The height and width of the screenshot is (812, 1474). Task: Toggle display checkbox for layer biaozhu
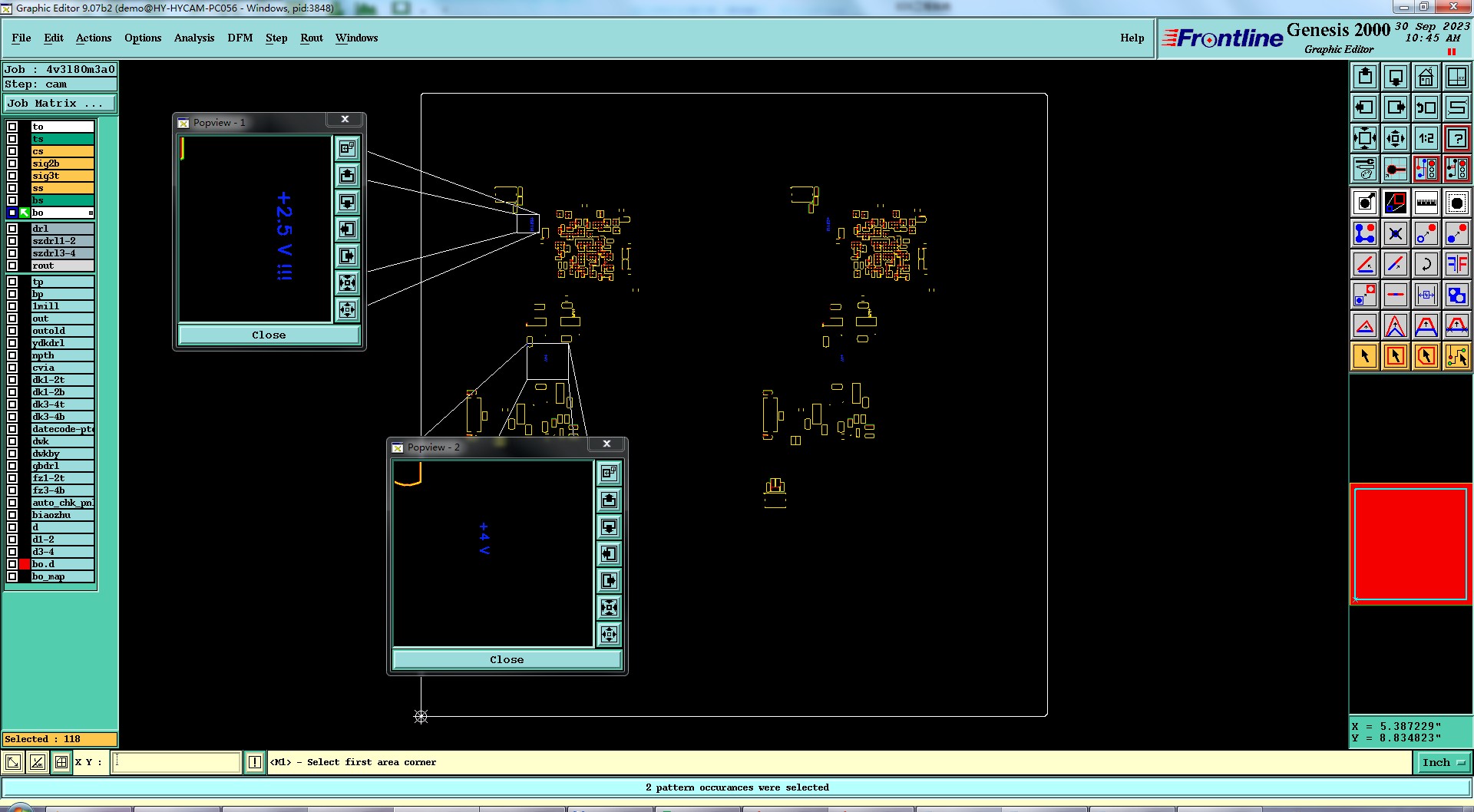point(12,515)
